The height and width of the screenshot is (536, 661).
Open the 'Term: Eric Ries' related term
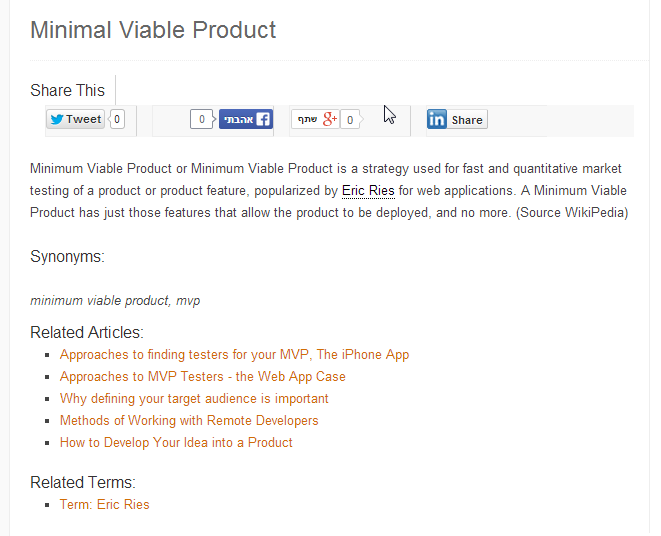[105, 504]
